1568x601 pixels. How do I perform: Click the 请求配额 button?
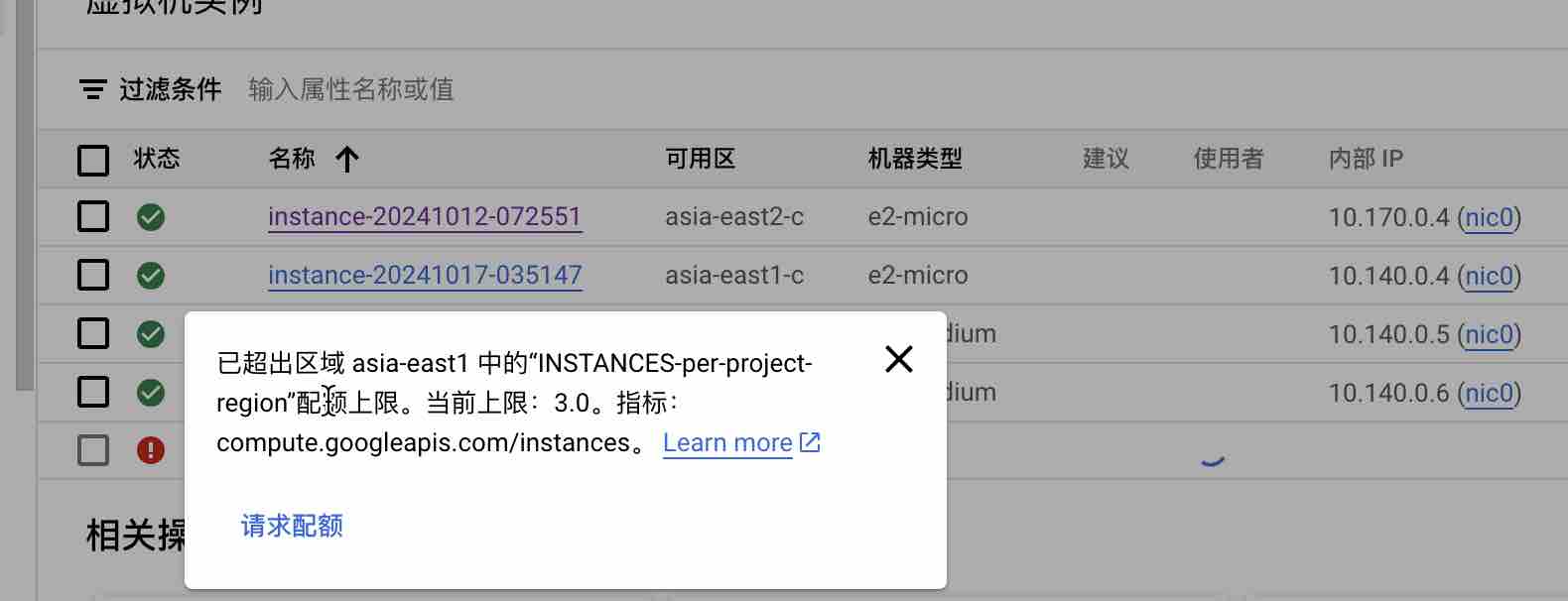(x=292, y=526)
